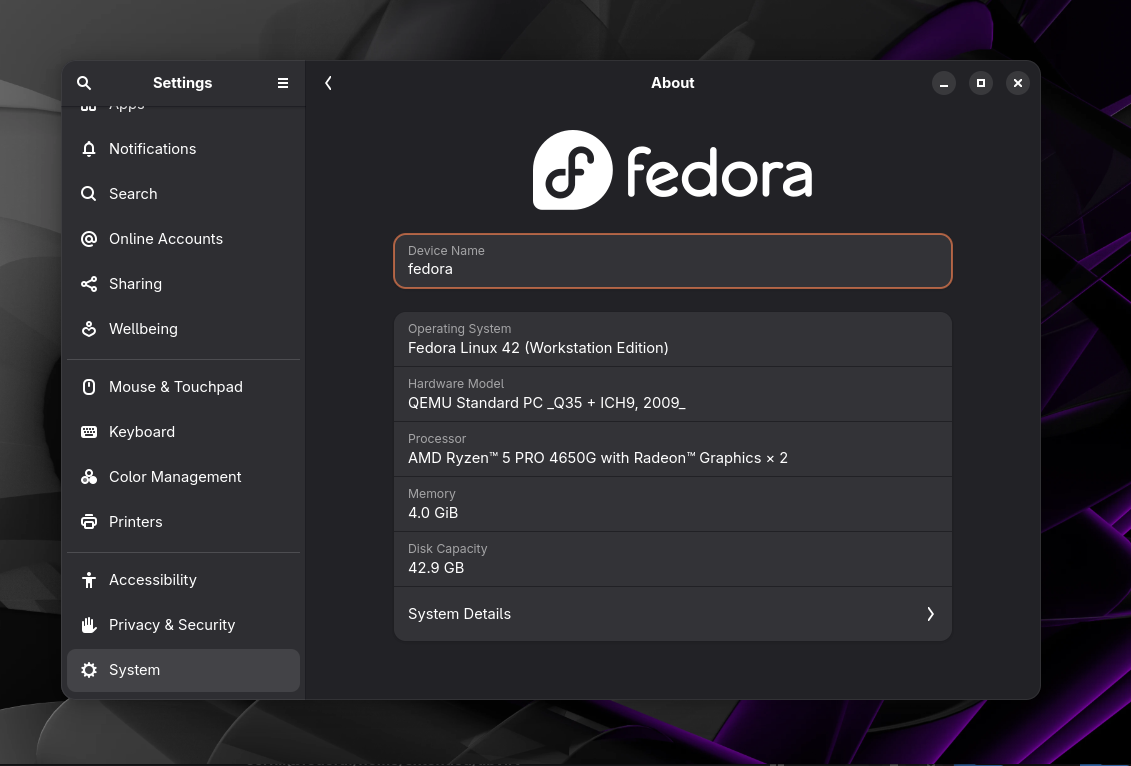1131x766 pixels.
Task: Select the Notifications bell icon
Action: tap(88, 148)
